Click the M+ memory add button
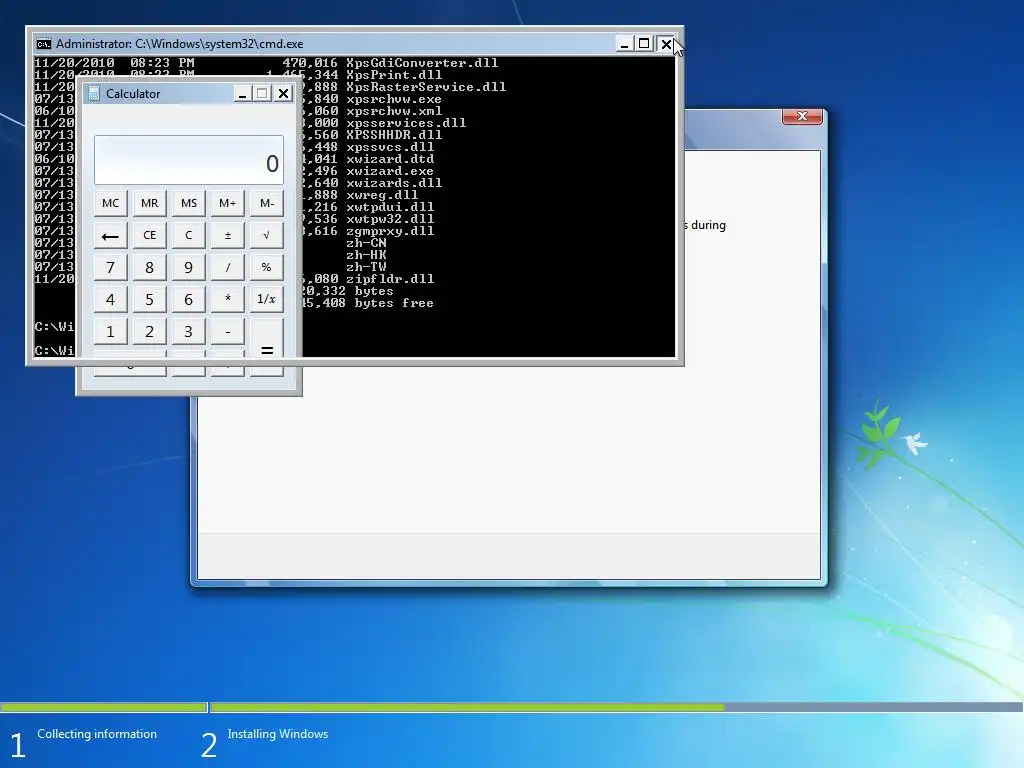The height and width of the screenshot is (768, 1024). point(227,203)
